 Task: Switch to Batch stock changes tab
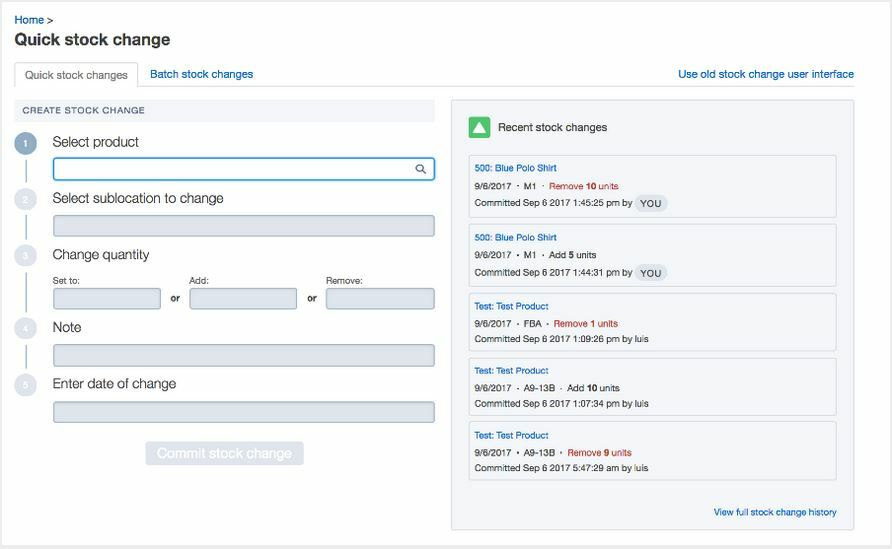(201, 74)
